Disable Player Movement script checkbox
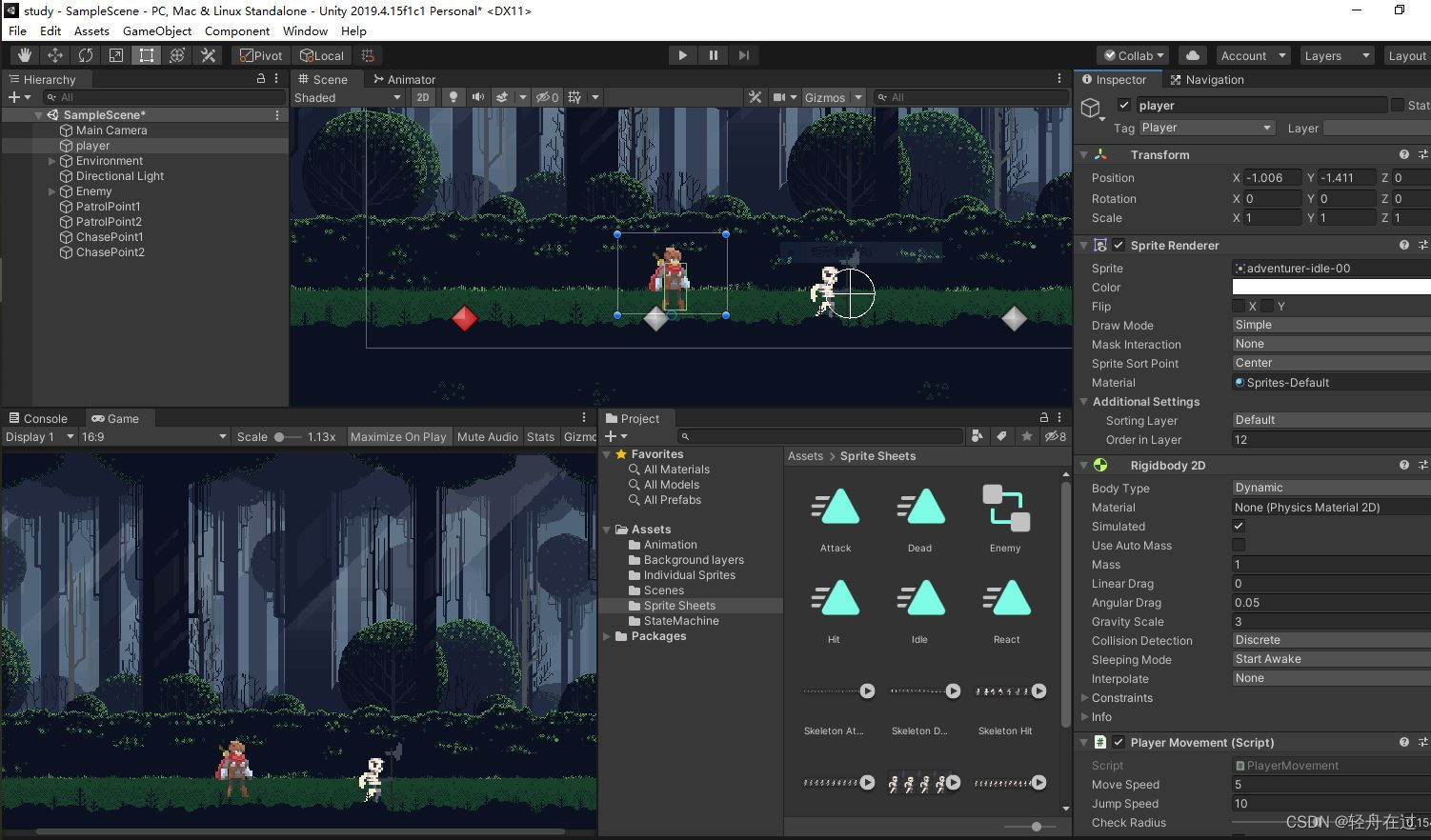This screenshot has width=1431, height=840. [x=1119, y=742]
